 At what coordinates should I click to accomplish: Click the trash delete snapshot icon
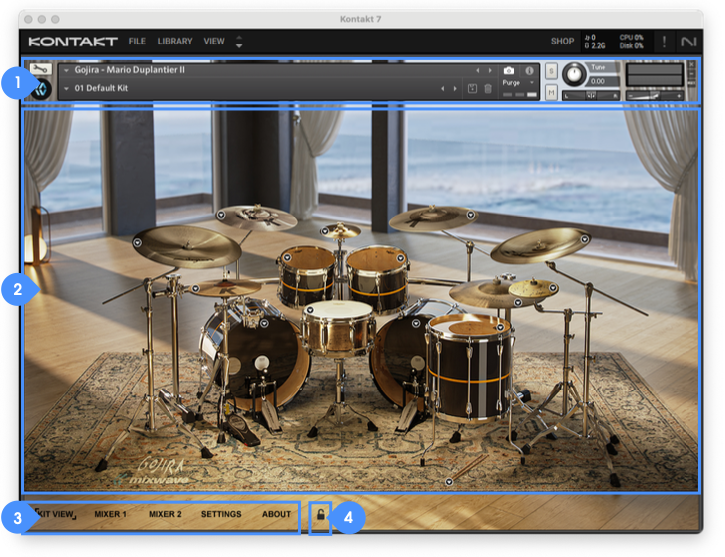488,89
